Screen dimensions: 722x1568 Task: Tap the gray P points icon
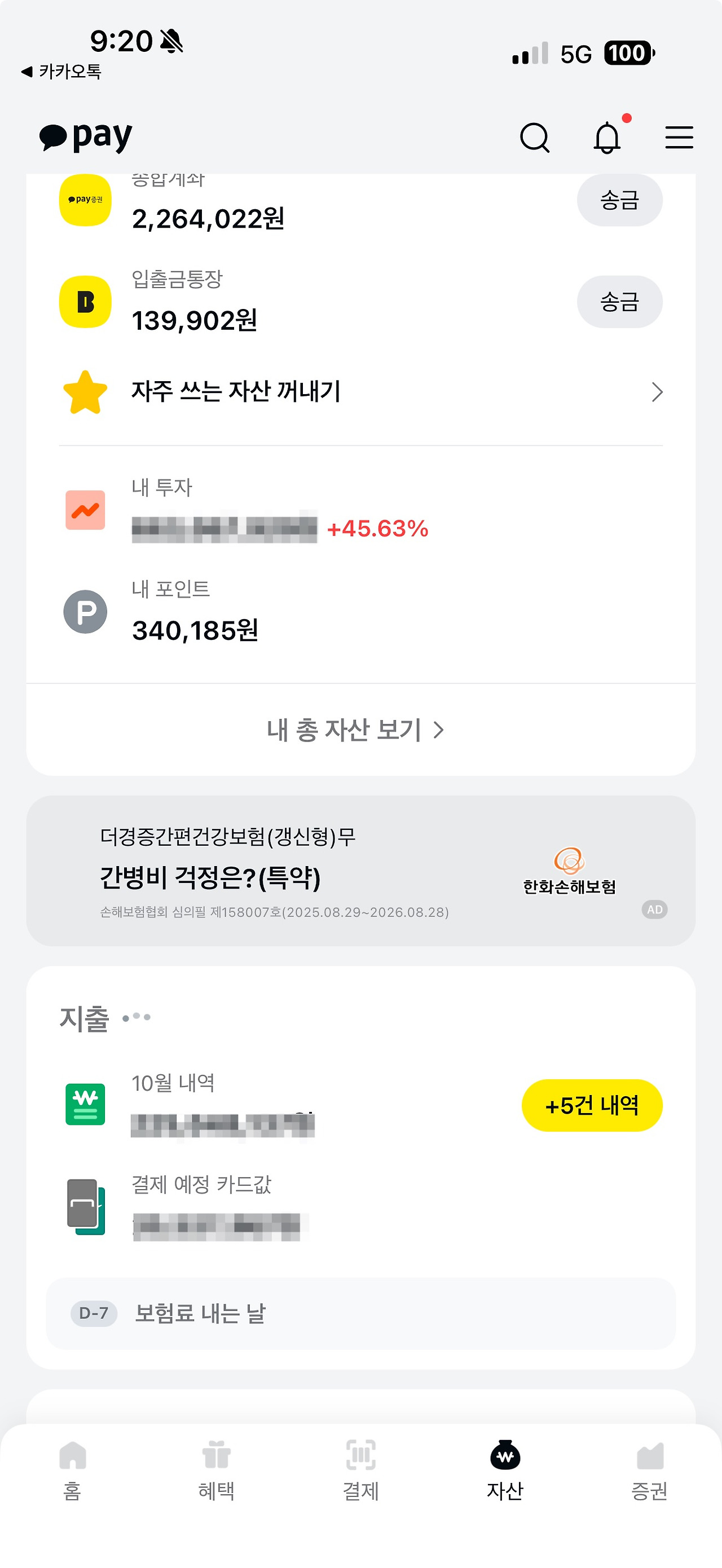[x=85, y=612]
